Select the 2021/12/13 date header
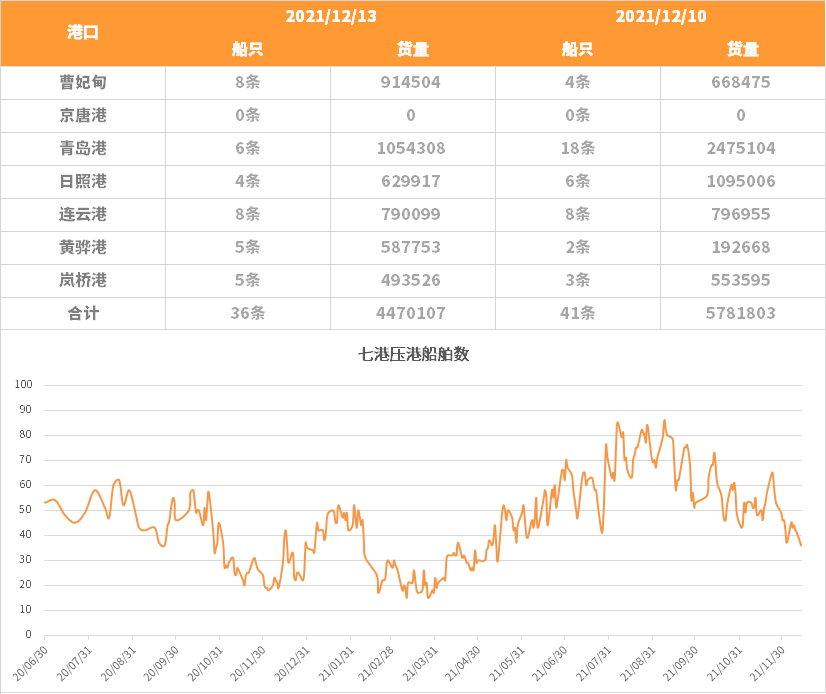This screenshot has height=694, width=826. tap(329, 16)
